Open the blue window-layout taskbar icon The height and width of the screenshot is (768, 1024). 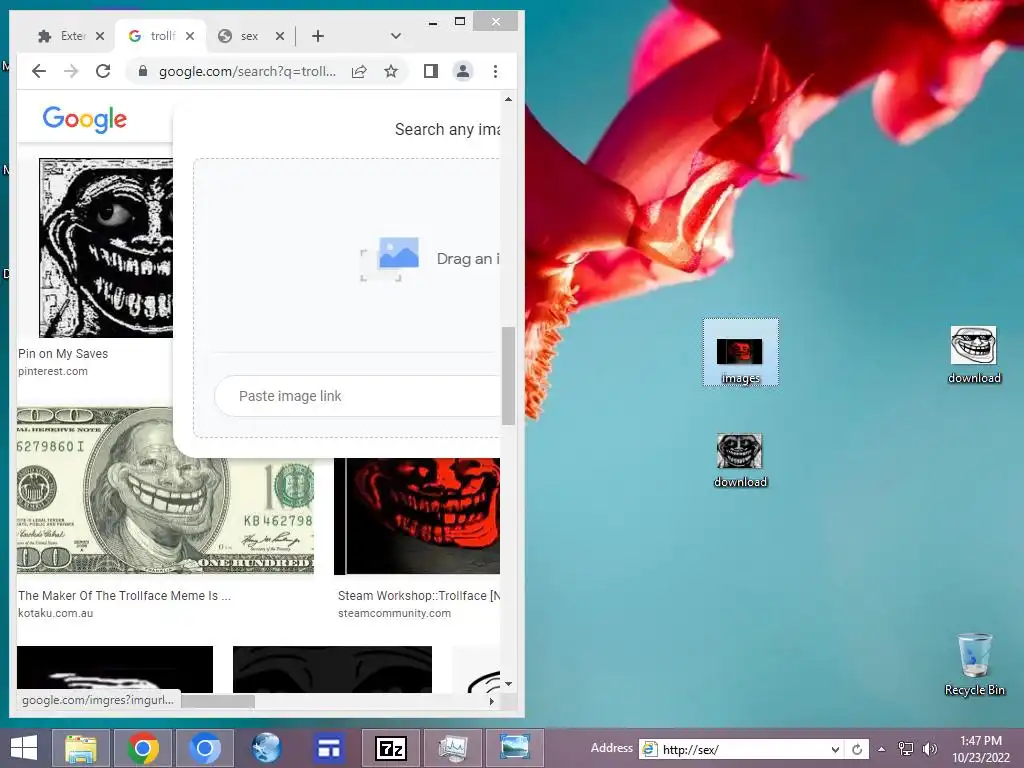point(328,748)
